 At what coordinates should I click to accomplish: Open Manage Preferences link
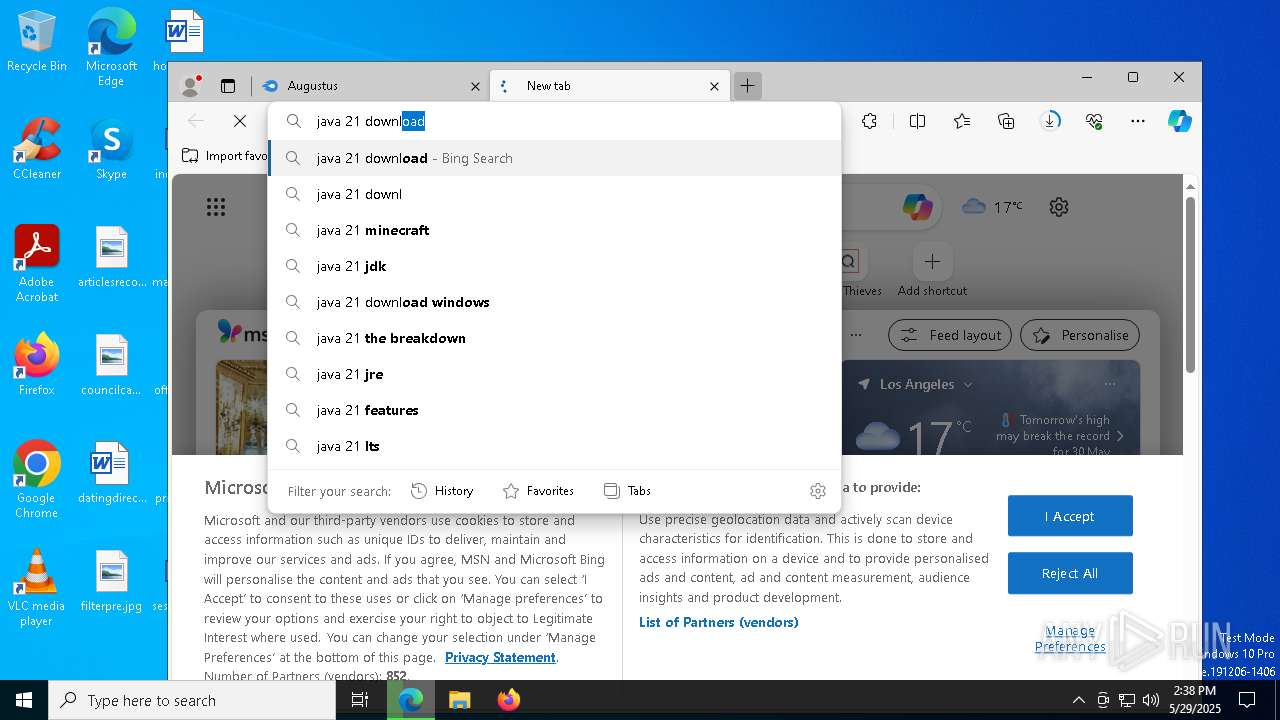pos(1070,638)
